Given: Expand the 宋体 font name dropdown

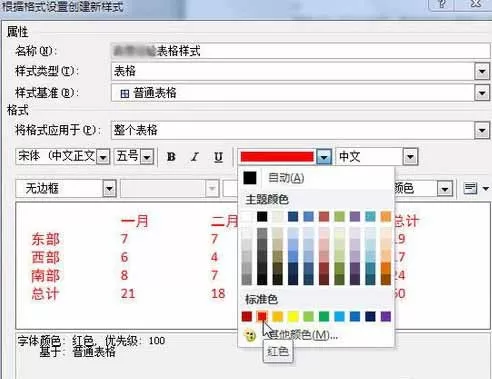Looking at the screenshot, I should click(x=103, y=156).
